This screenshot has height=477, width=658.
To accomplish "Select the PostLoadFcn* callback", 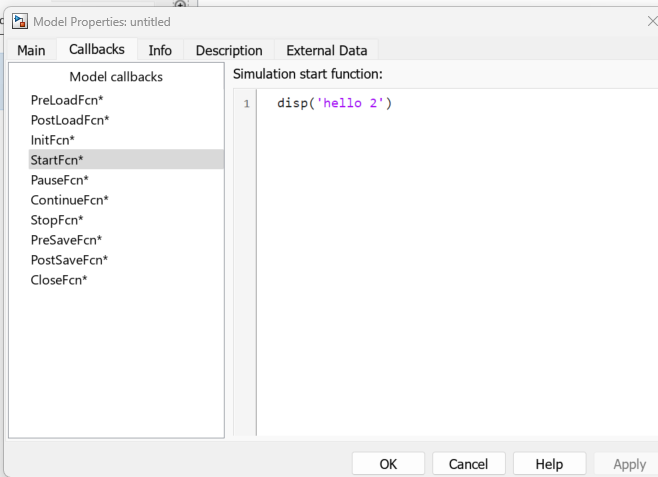I will [70, 120].
